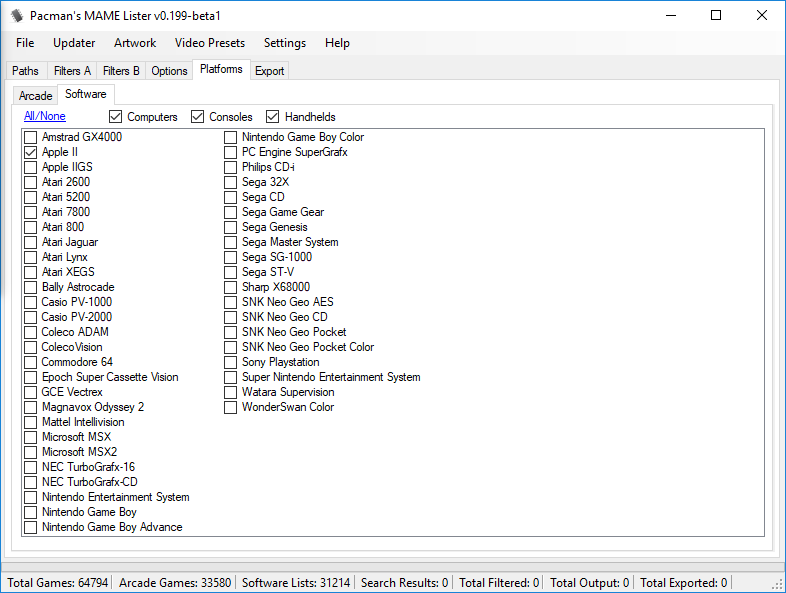Click the All/None link
This screenshot has height=593, width=786.
(45, 116)
